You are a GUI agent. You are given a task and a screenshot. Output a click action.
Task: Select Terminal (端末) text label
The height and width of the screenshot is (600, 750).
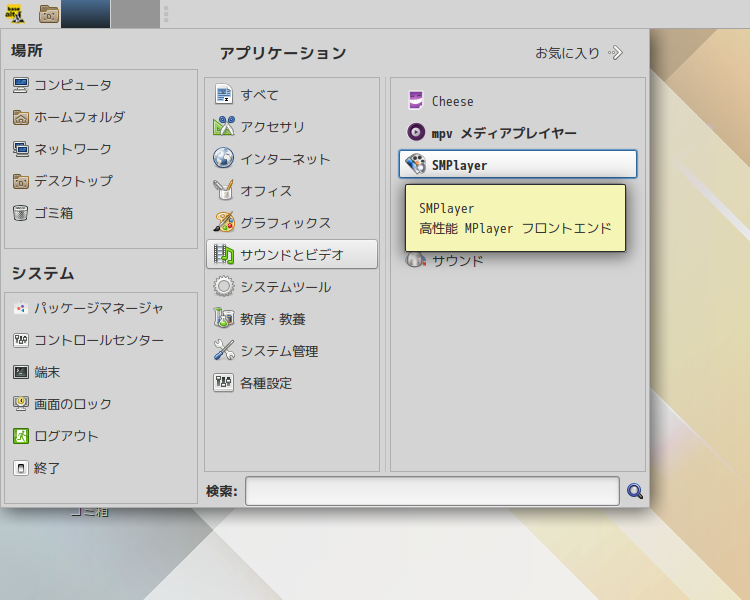tap(47, 372)
